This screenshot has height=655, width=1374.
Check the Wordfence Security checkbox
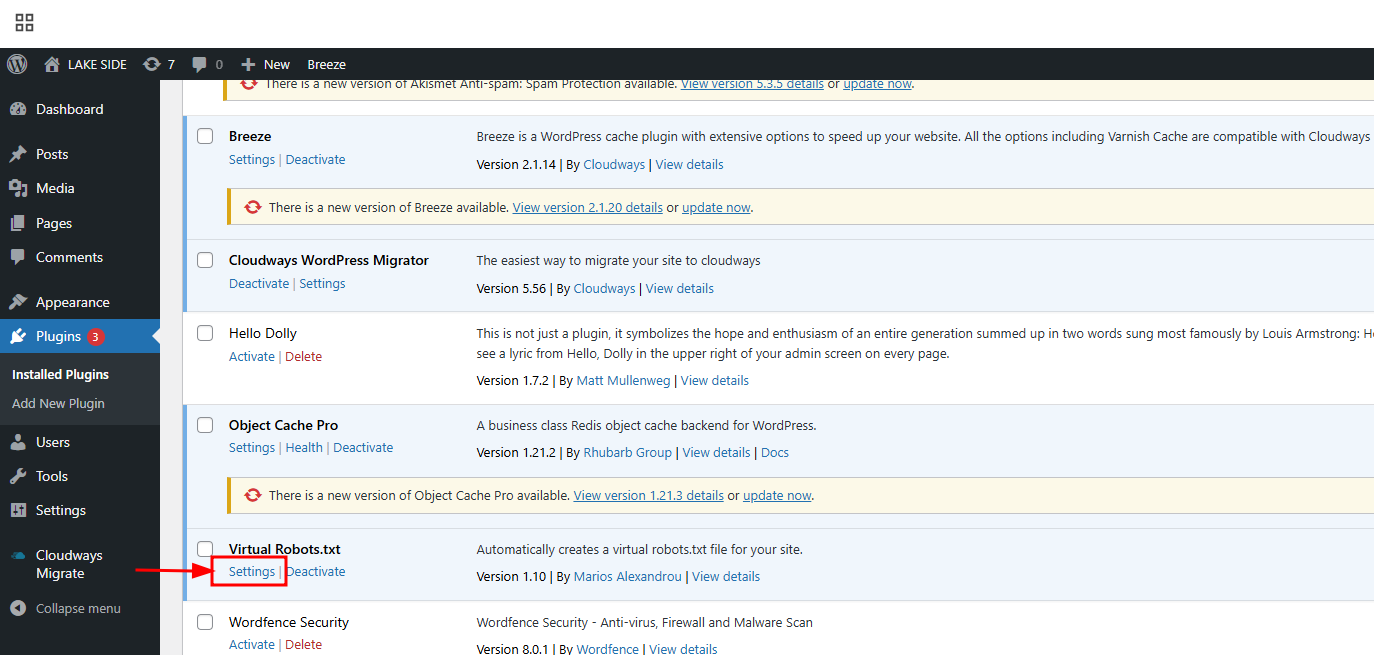pos(205,622)
